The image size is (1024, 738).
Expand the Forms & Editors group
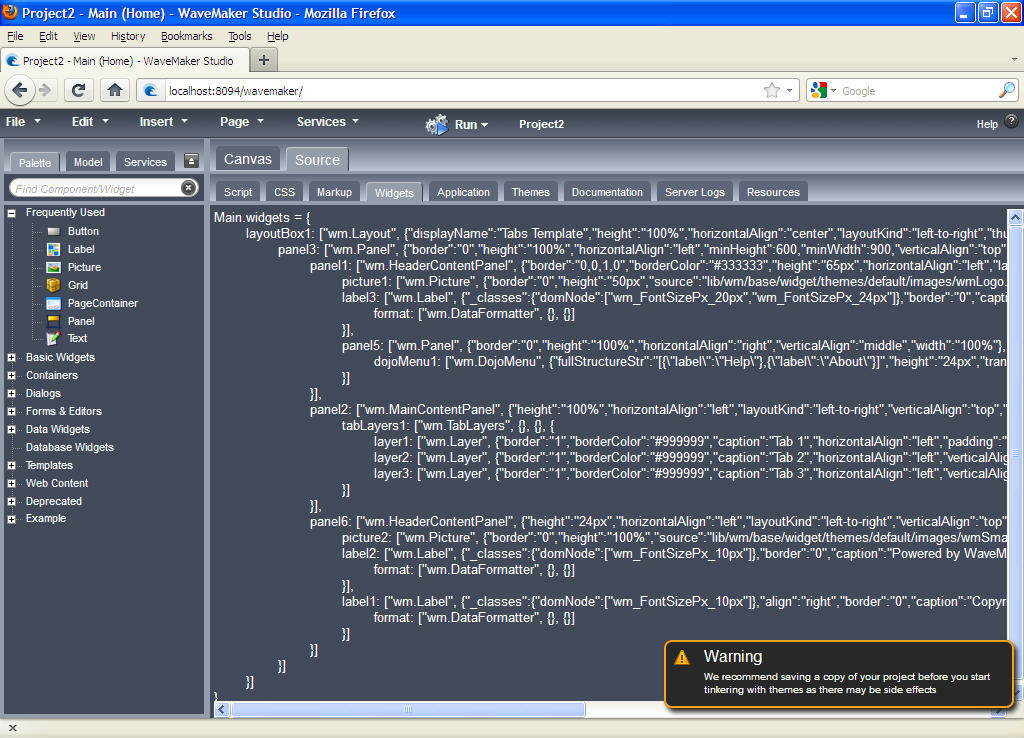click(x=11, y=411)
